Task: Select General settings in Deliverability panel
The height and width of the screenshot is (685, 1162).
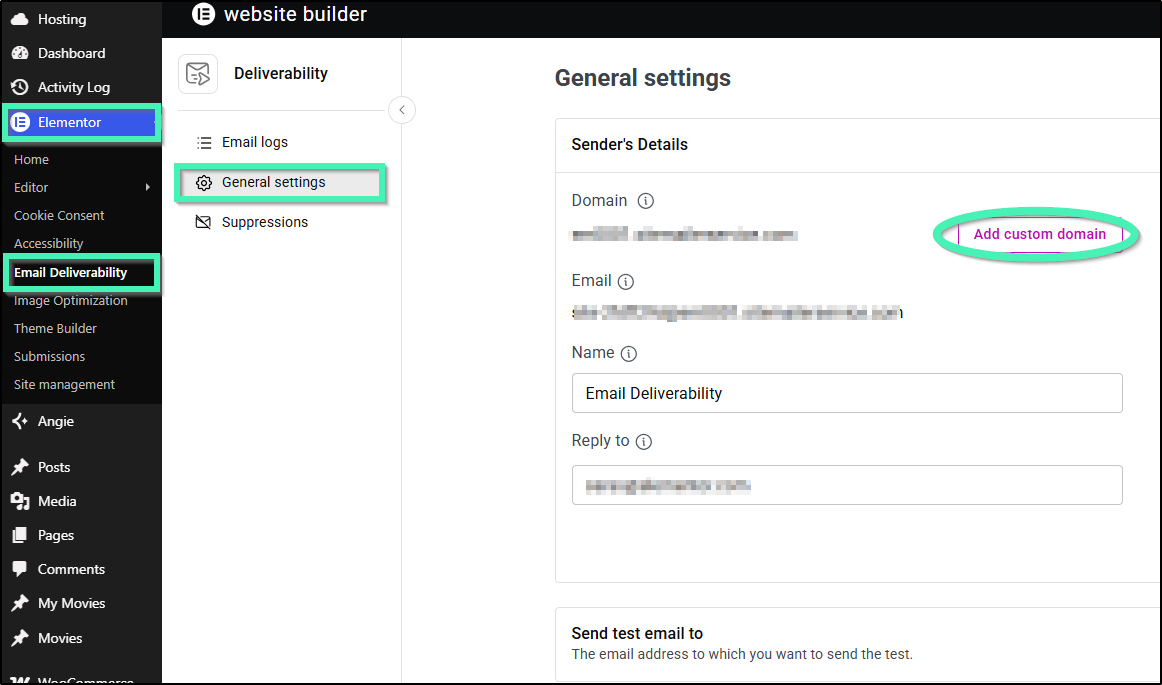Action: point(280,182)
